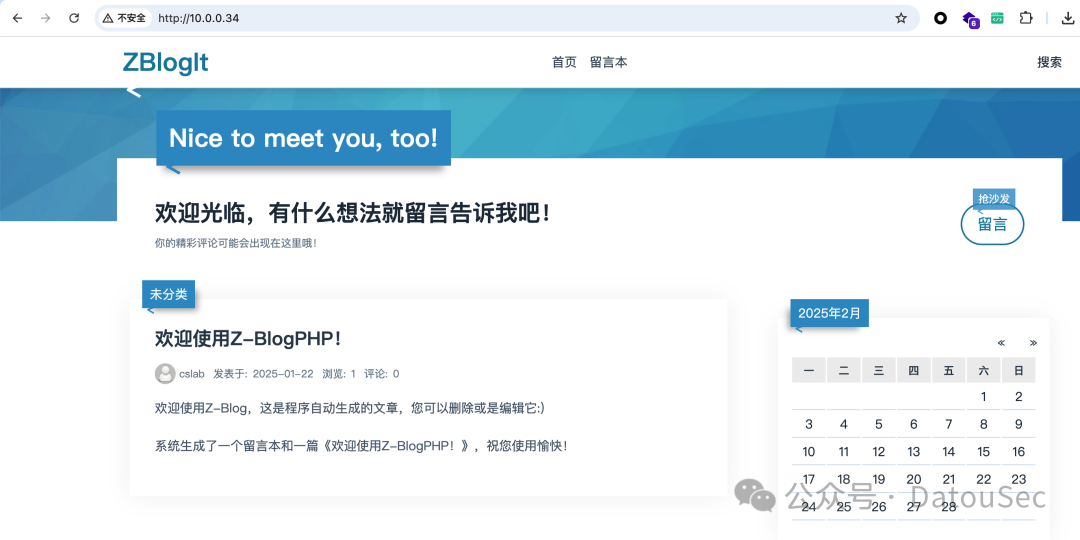
Task: Select day 23 in the calendar
Action: (x=1019, y=479)
